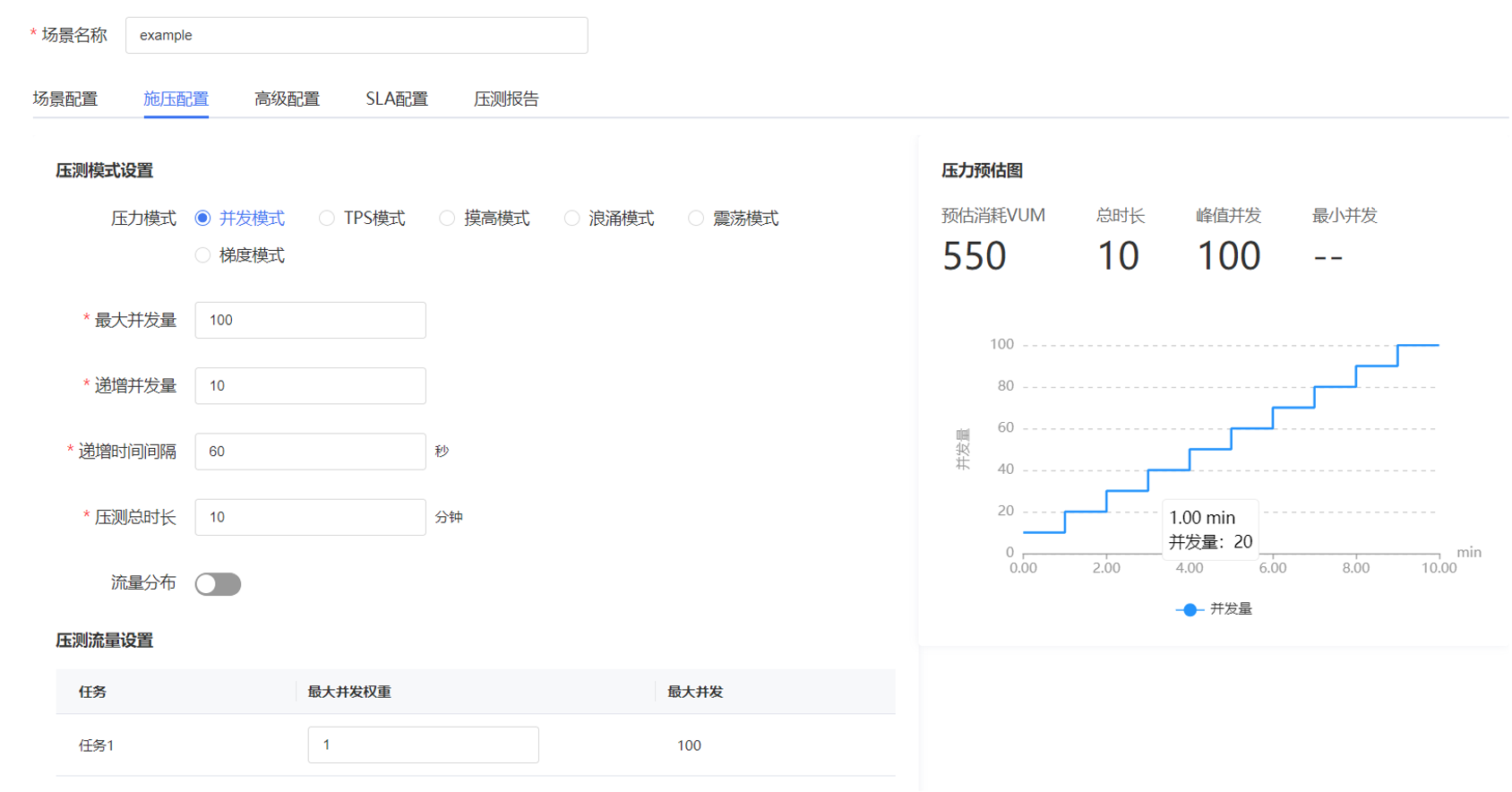Click the 任务1 最大并发权重 input
1512x792 pixels.
click(x=423, y=745)
